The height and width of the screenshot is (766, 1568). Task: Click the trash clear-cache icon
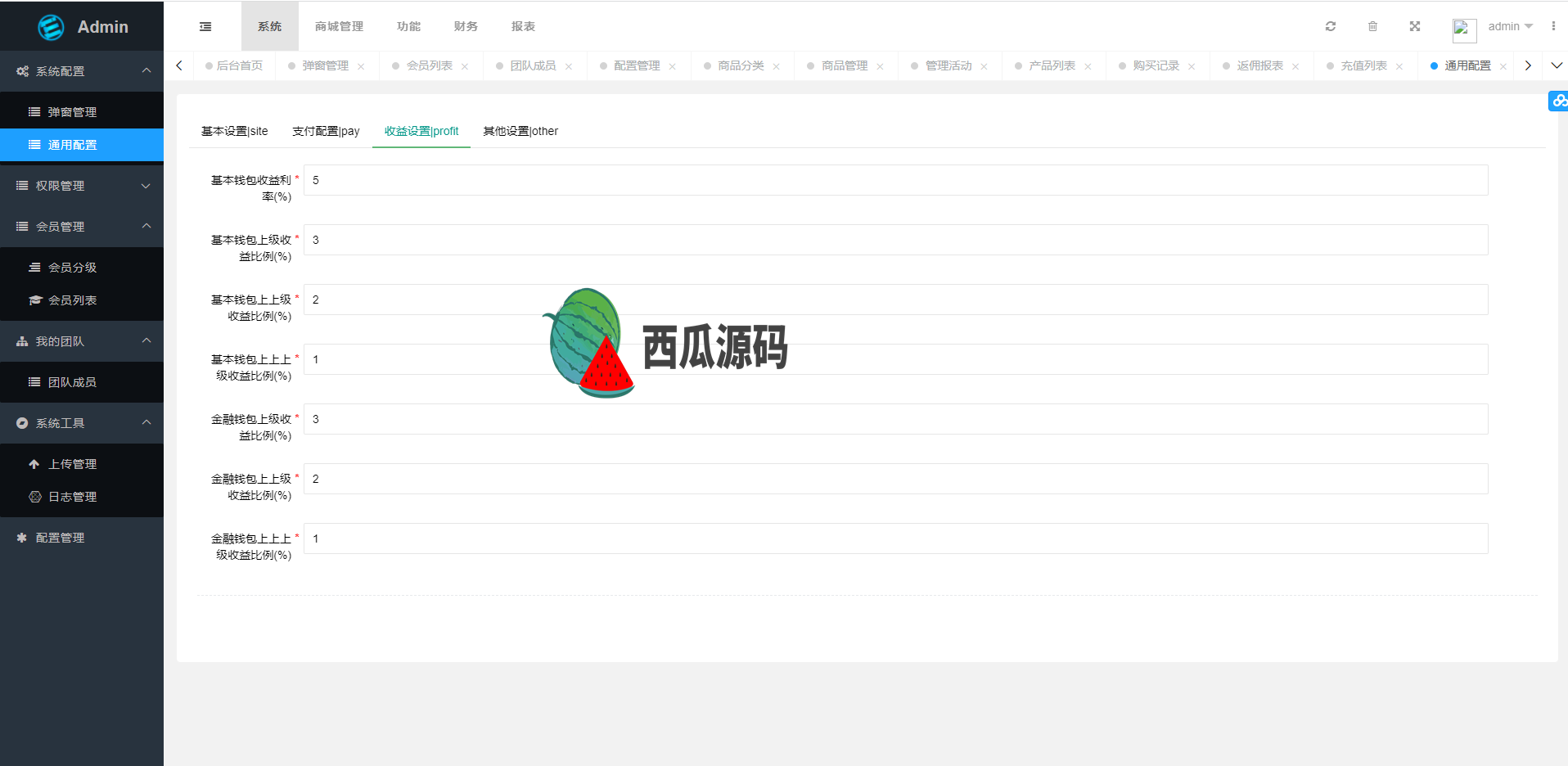1372,26
